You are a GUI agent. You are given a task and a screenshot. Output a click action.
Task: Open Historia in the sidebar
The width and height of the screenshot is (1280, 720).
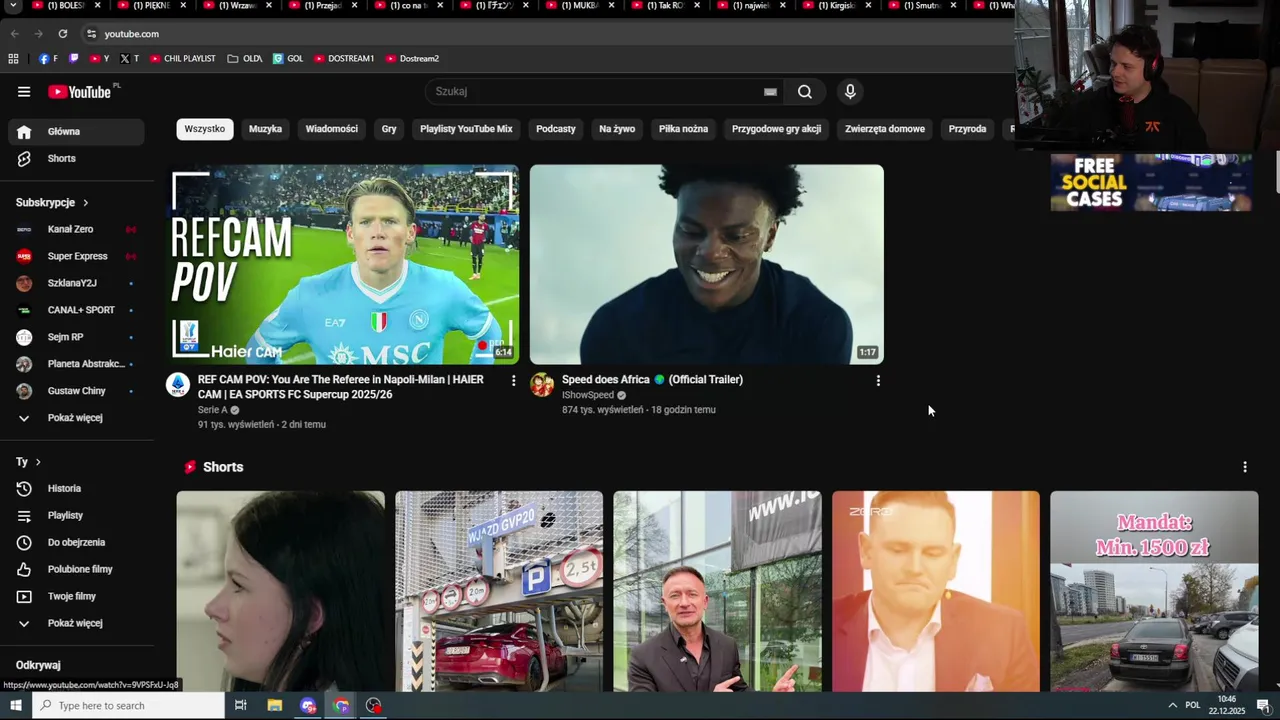click(76, 489)
